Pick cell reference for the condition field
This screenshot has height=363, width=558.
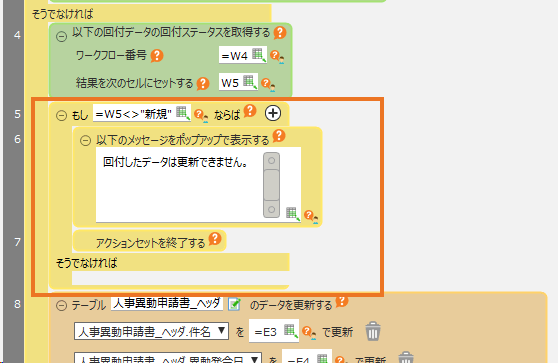183,113
